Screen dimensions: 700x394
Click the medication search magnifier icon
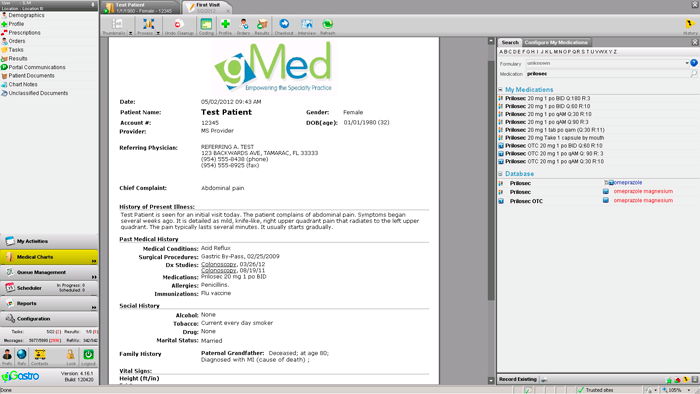point(693,74)
